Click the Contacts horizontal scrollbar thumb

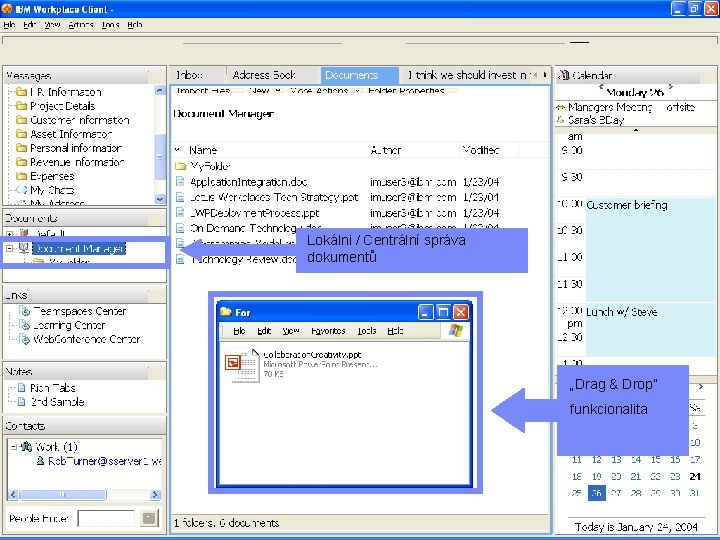pos(63,495)
